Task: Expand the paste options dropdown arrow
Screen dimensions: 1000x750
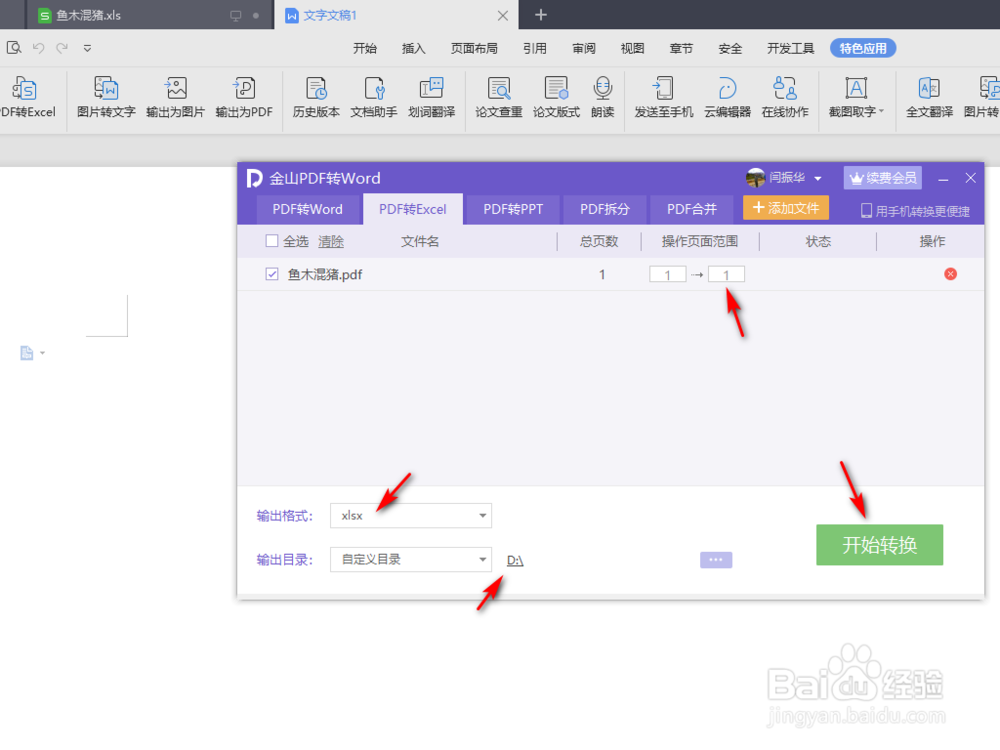Action: (42, 353)
